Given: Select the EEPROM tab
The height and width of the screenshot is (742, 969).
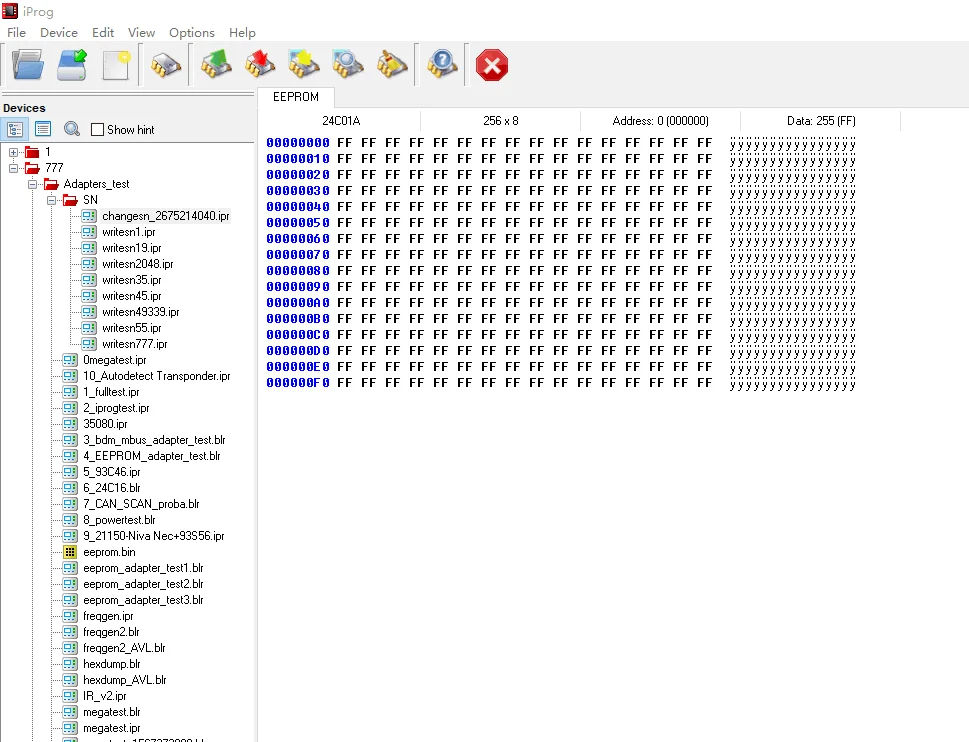Looking at the screenshot, I should 296,97.
